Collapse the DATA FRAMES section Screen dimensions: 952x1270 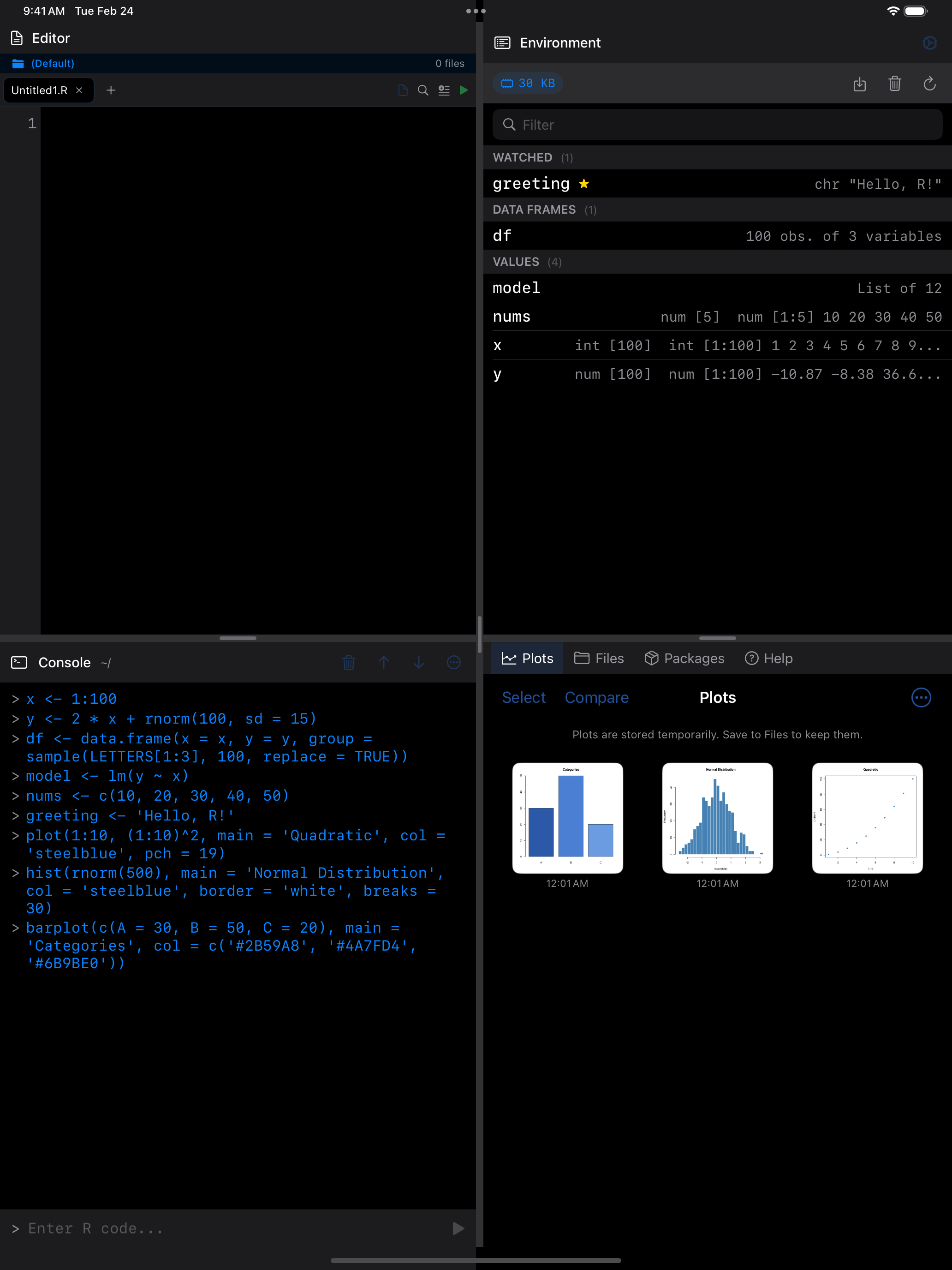[534, 210]
